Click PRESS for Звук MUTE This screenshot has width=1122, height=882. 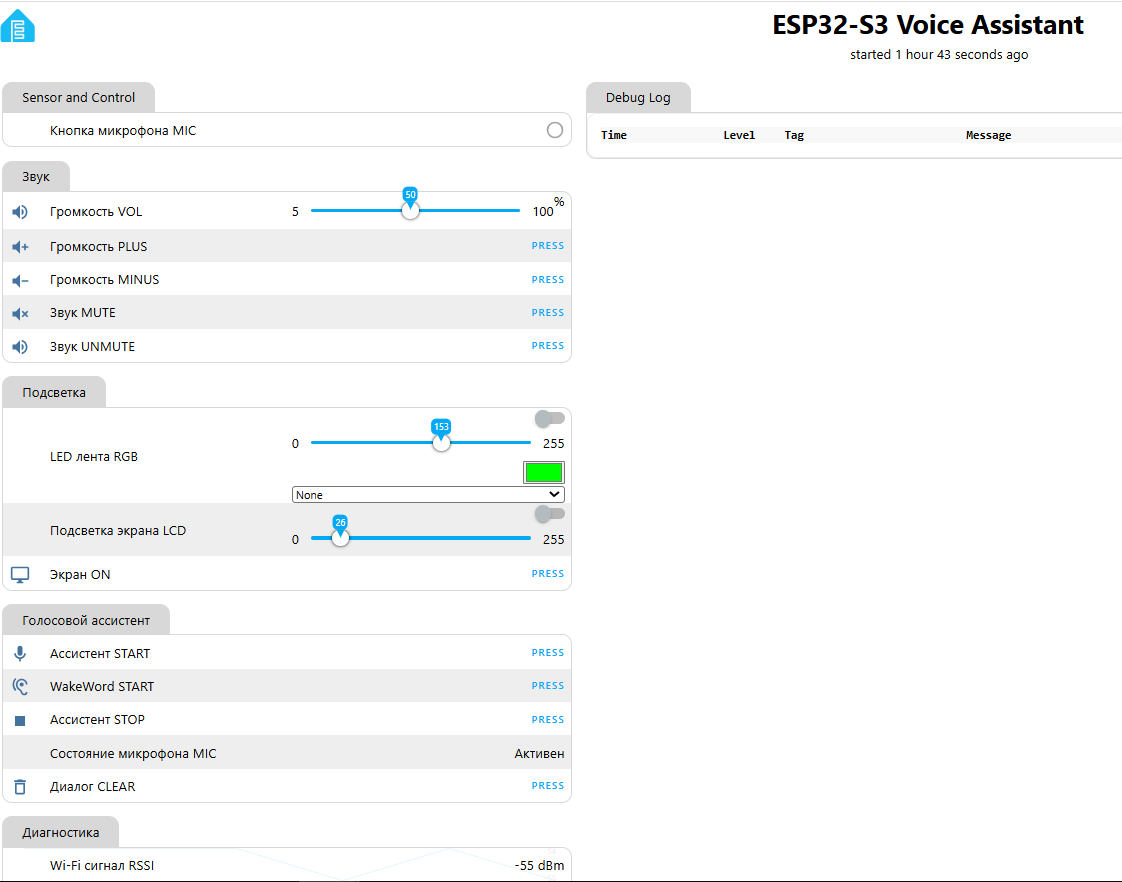(547, 313)
